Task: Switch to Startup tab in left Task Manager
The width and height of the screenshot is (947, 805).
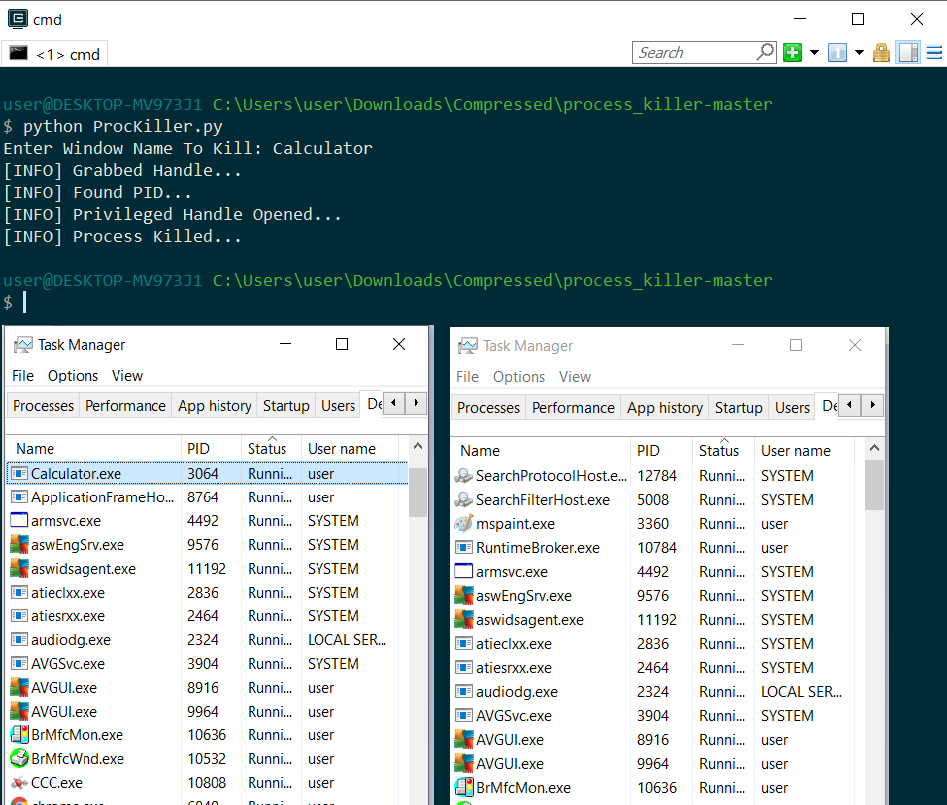Action: pyautogui.click(x=286, y=406)
